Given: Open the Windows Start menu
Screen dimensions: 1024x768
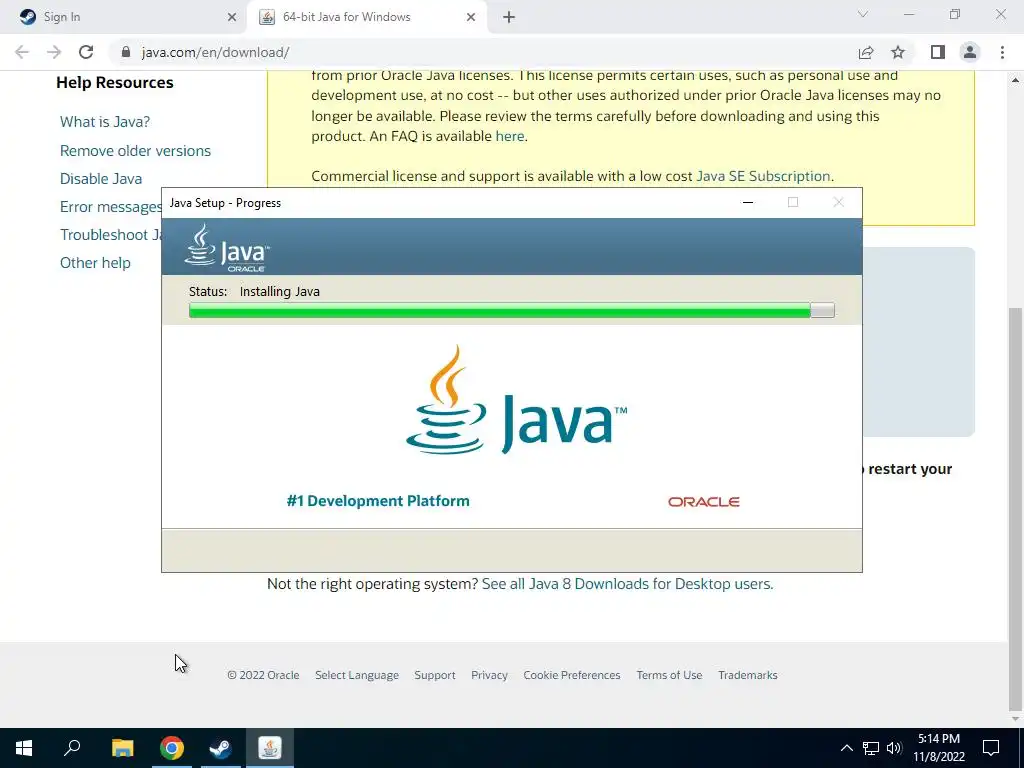Looking at the screenshot, I should click(x=24, y=748).
